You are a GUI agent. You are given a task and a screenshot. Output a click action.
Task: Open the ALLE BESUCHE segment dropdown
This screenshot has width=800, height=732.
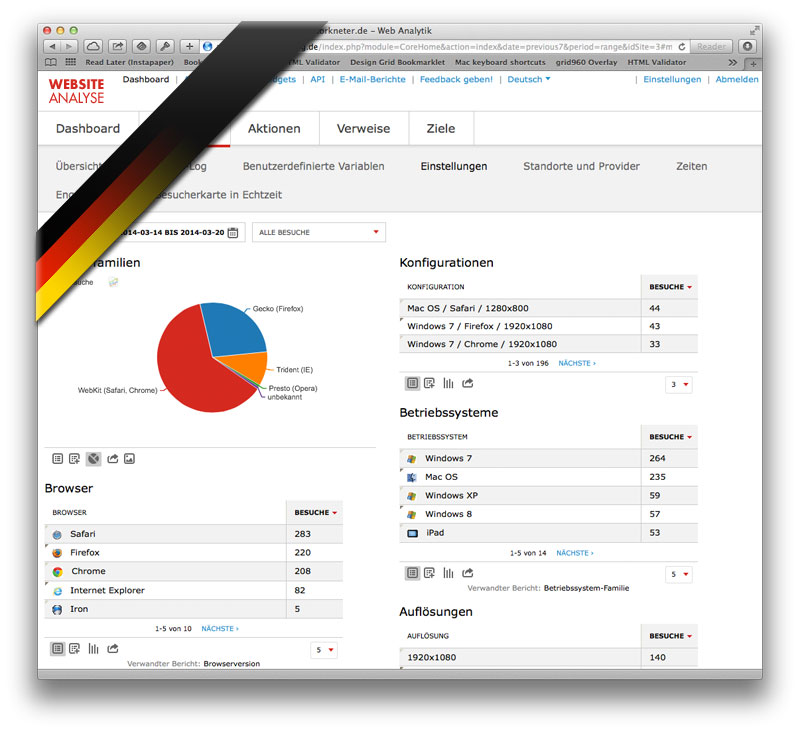pyautogui.click(x=319, y=232)
